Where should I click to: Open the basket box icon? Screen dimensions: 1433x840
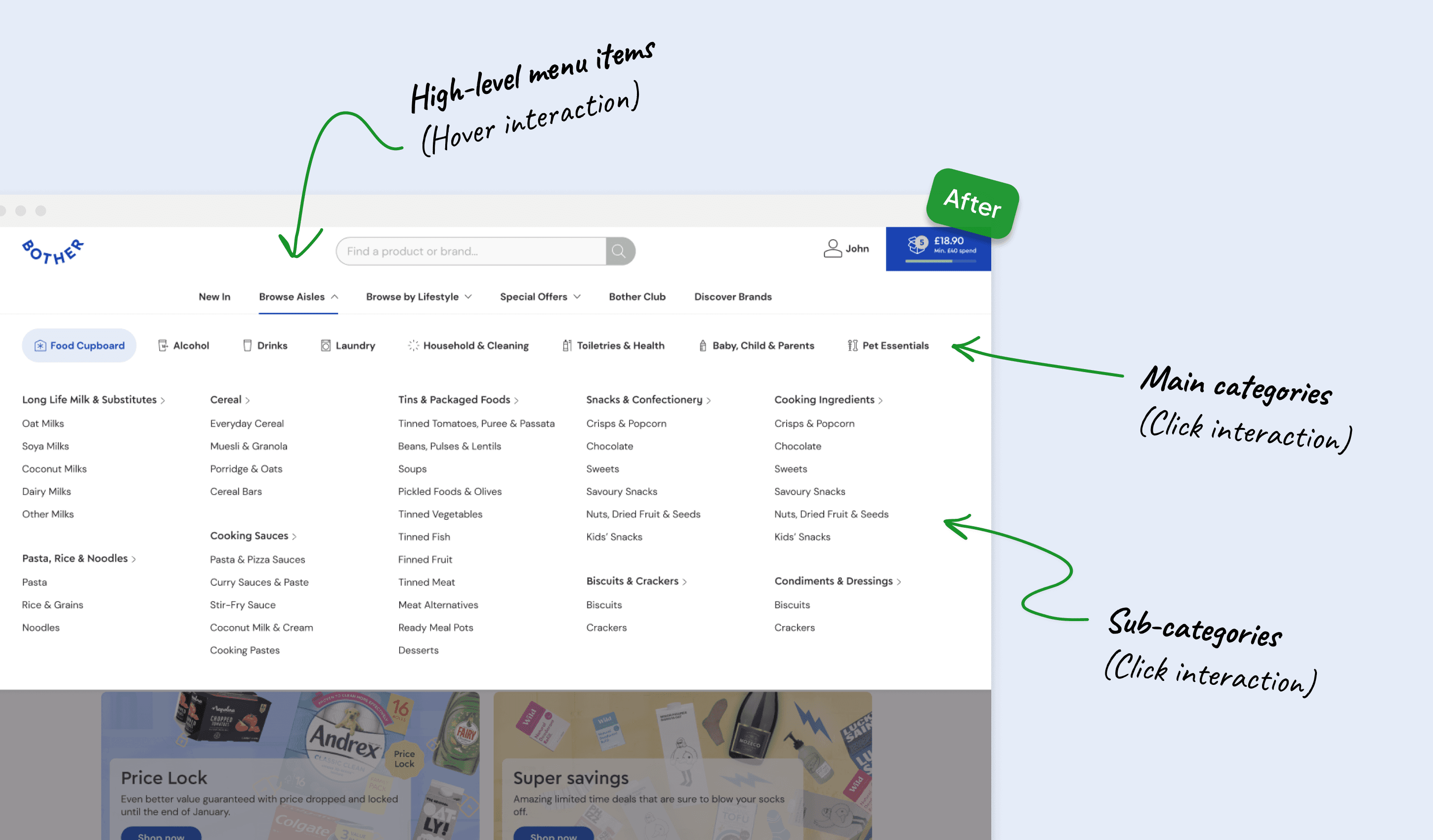click(x=917, y=245)
